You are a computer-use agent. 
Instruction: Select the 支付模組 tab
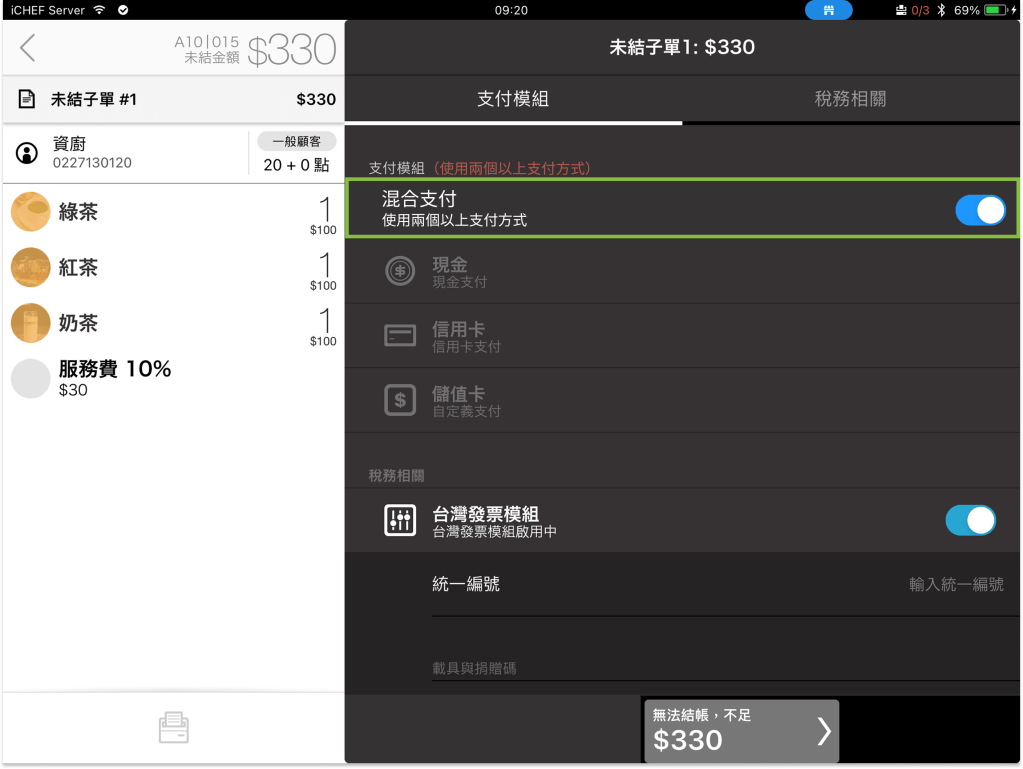pos(512,99)
